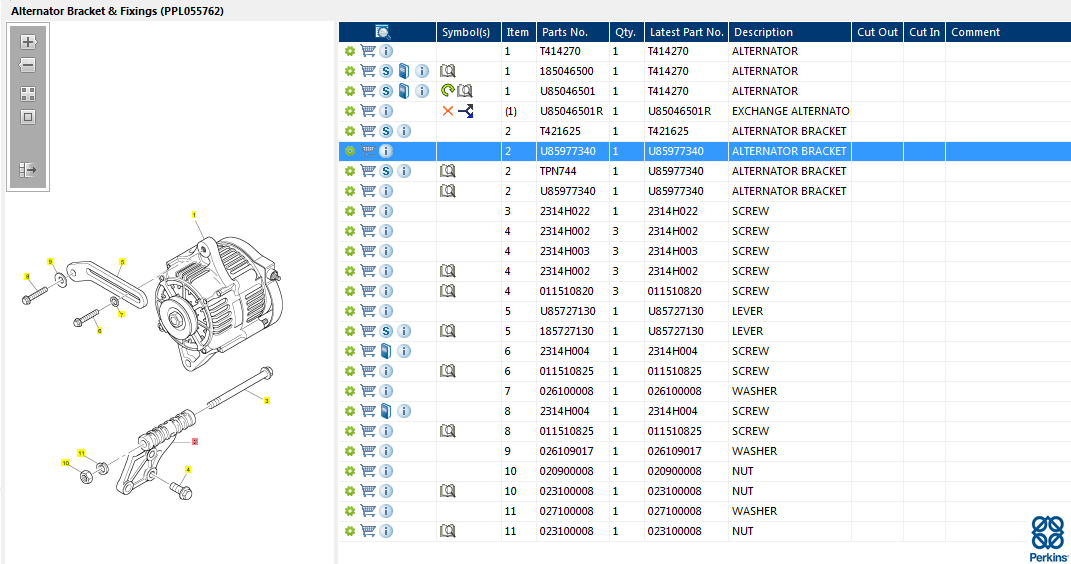Click the magnifier search icon in table header

pos(382,32)
